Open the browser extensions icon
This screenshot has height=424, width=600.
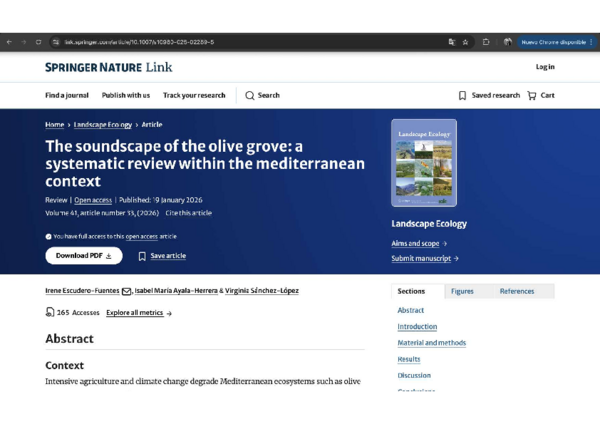pos(486,42)
